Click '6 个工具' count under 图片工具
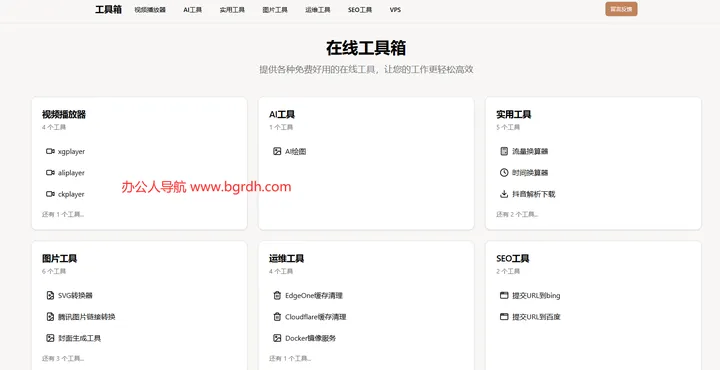 click(x=54, y=271)
